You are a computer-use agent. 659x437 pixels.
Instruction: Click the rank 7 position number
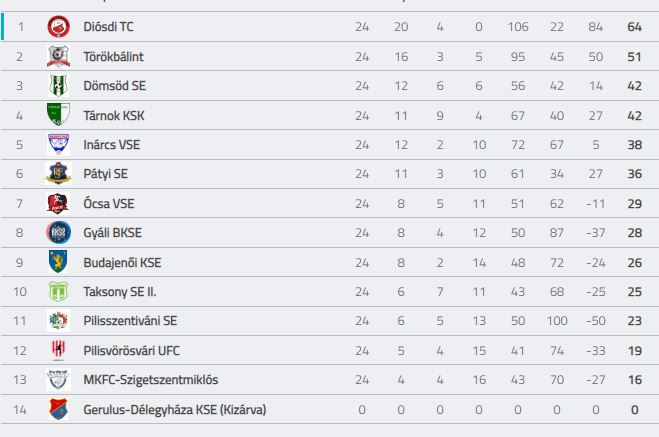point(19,203)
